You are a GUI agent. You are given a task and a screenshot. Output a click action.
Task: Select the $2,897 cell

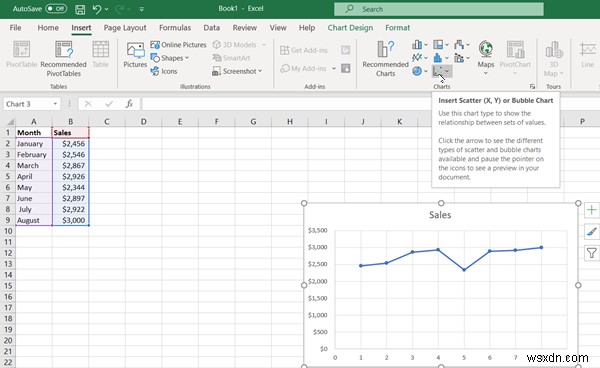(70, 199)
